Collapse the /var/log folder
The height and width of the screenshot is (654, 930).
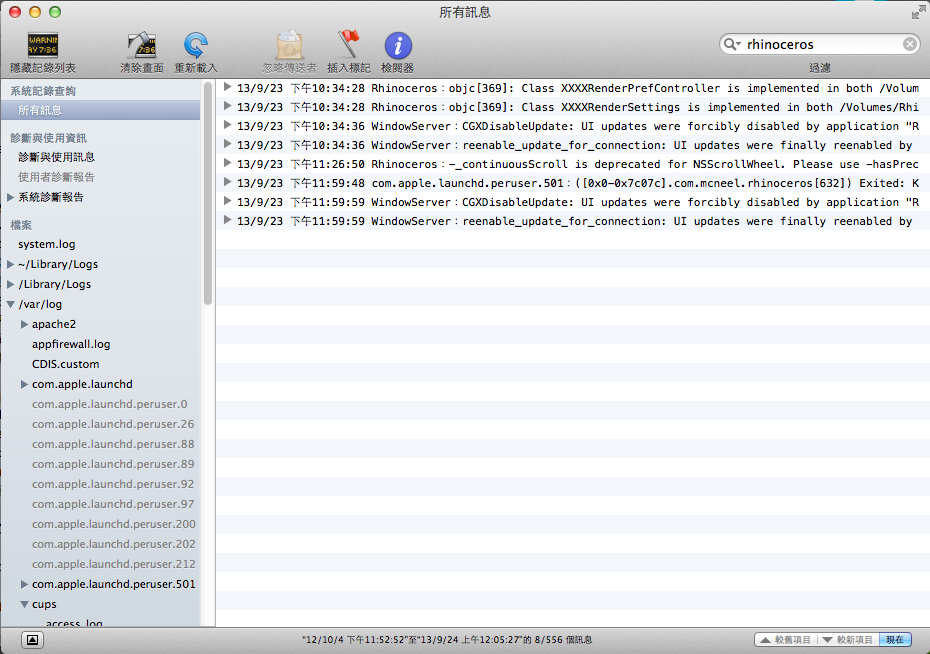click(11, 304)
